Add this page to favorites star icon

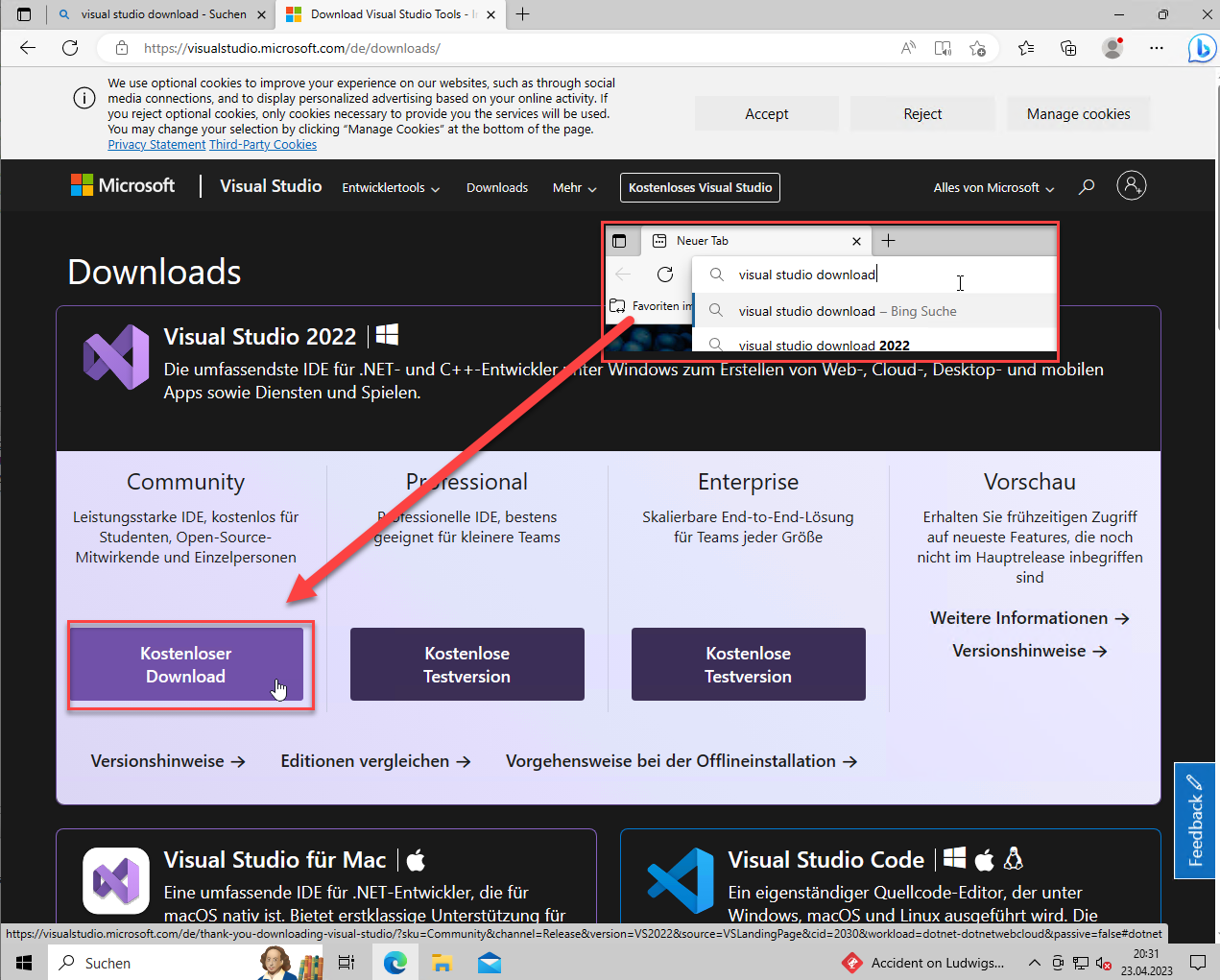pos(977,48)
